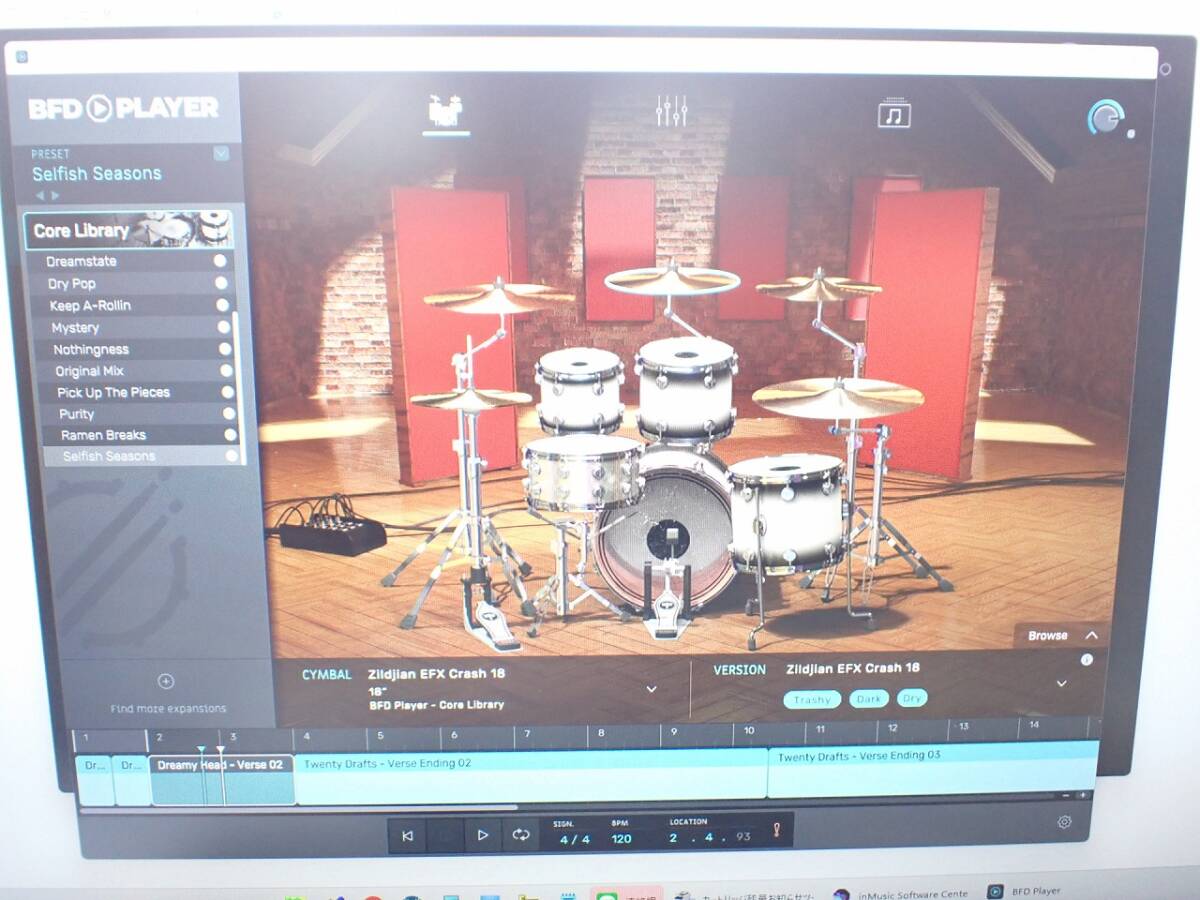Open the preset menu dropdown arrow
This screenshot has width=1200, height=900.
pos(221,153)
